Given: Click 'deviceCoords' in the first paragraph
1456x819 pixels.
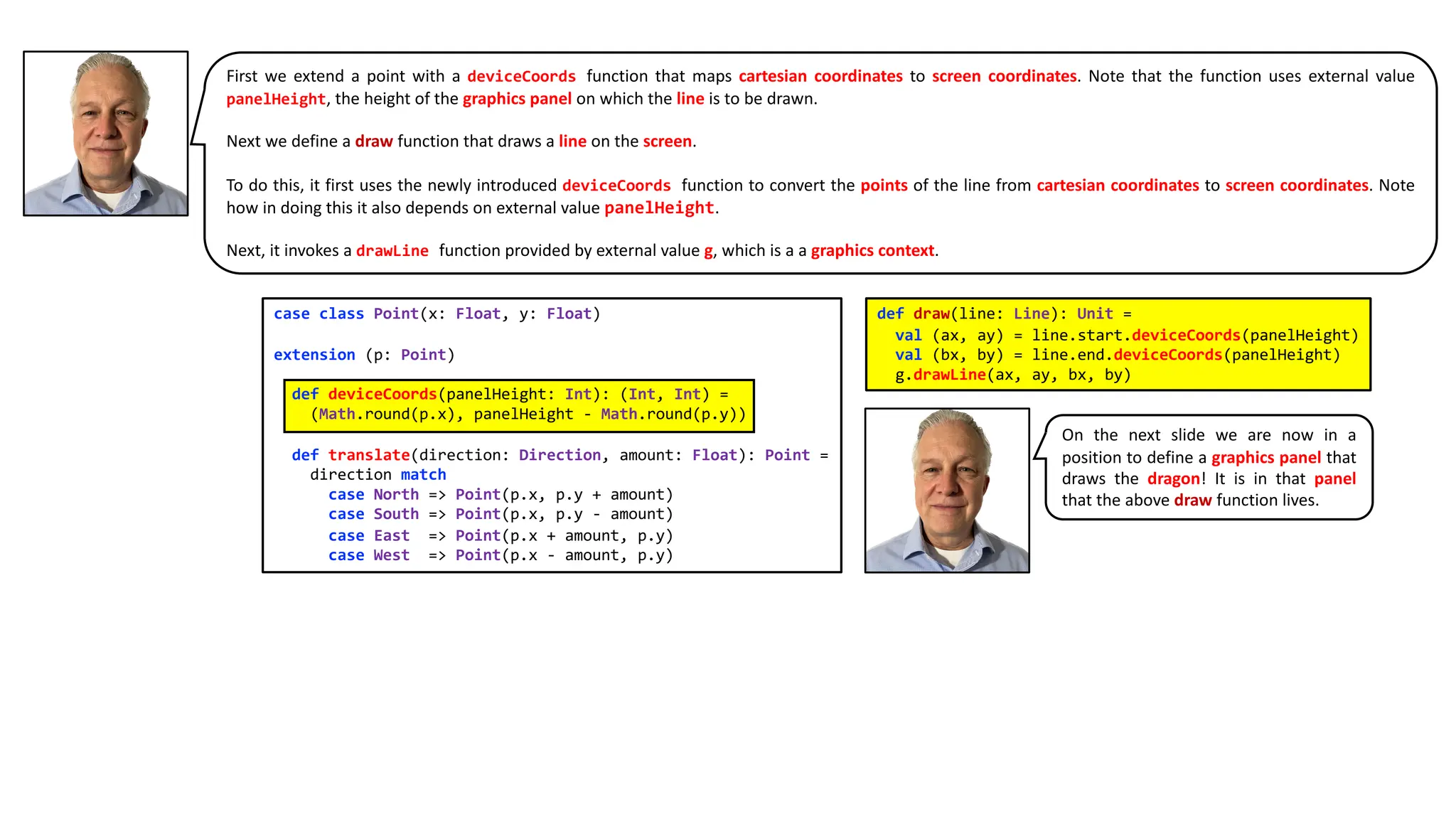Looking at the screenshot, I should pyautogui.click(x=521, y=76).
